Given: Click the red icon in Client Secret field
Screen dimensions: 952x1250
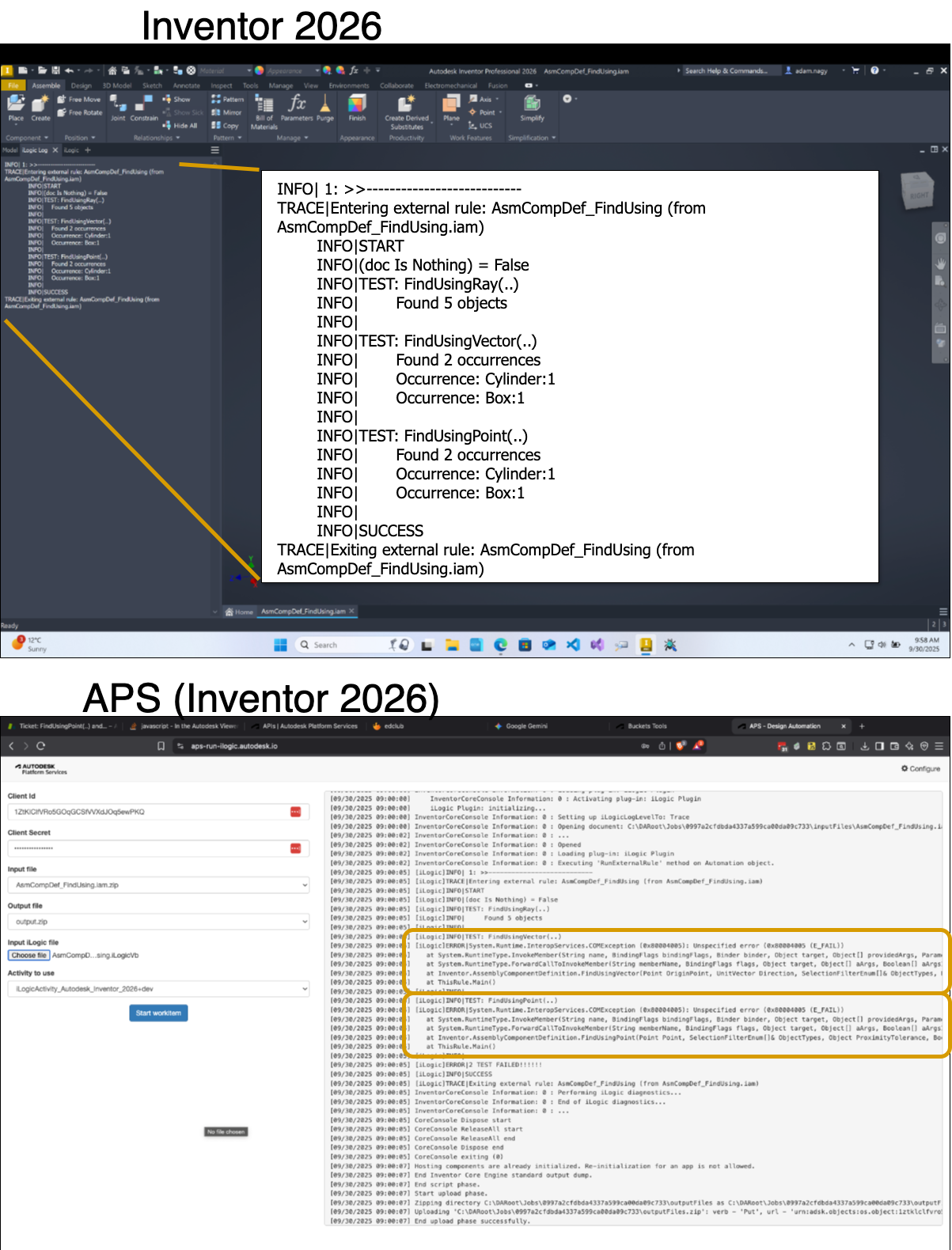Looking at the screenshot, I should (295, 848).
